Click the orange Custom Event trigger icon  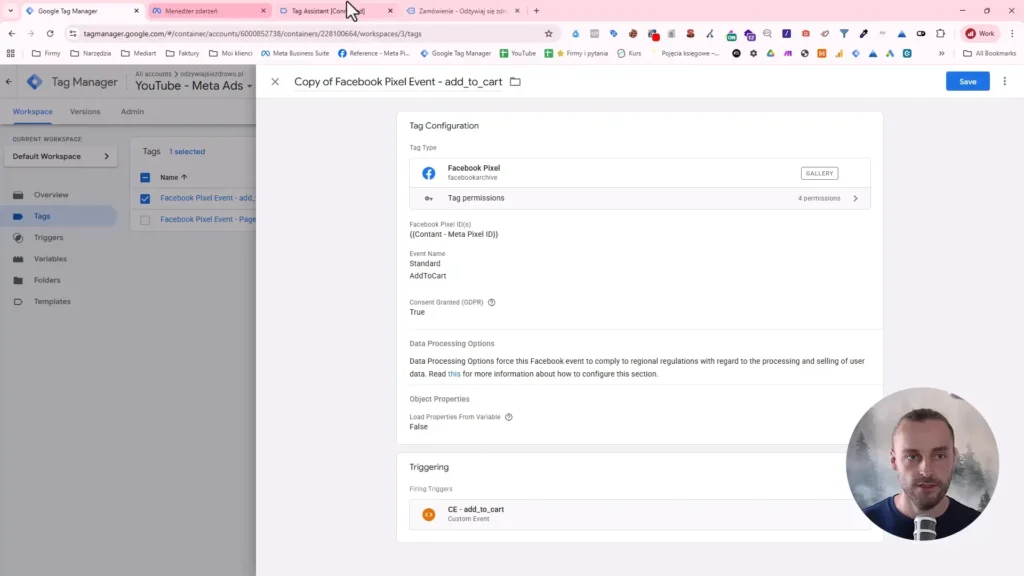(x=428, y=515)
